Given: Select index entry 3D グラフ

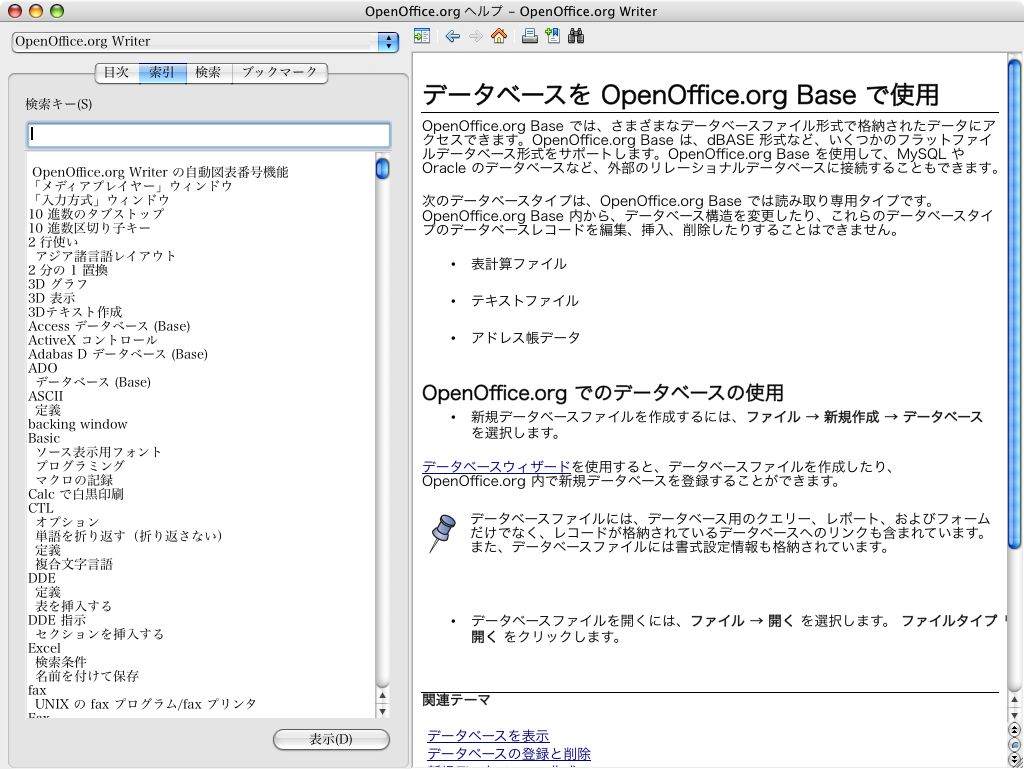Looking at the screenshot, I should [58, 284].
